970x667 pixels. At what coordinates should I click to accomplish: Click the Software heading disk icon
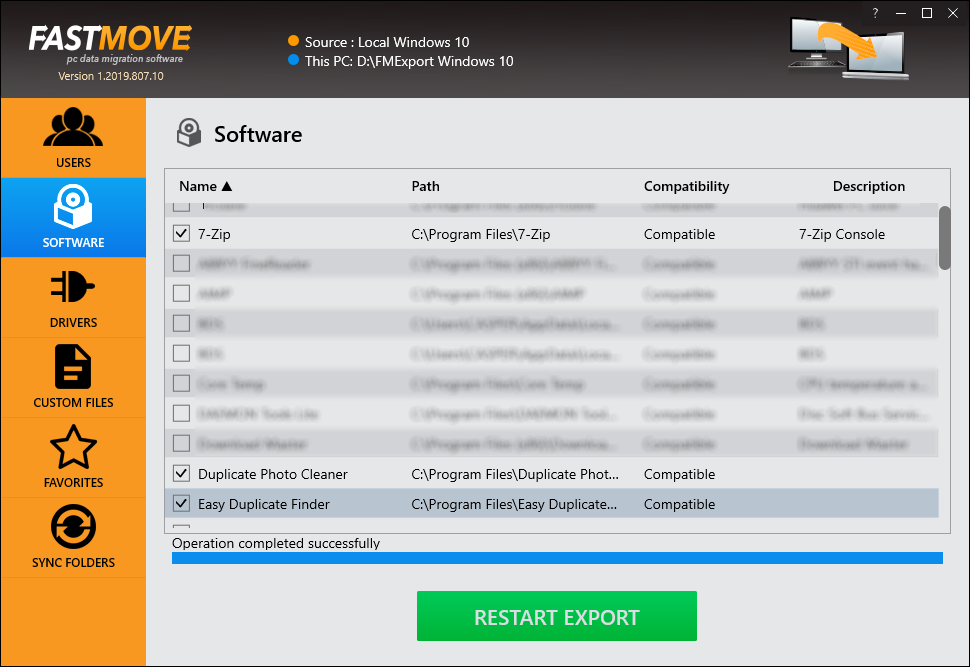tap(189, 133)
